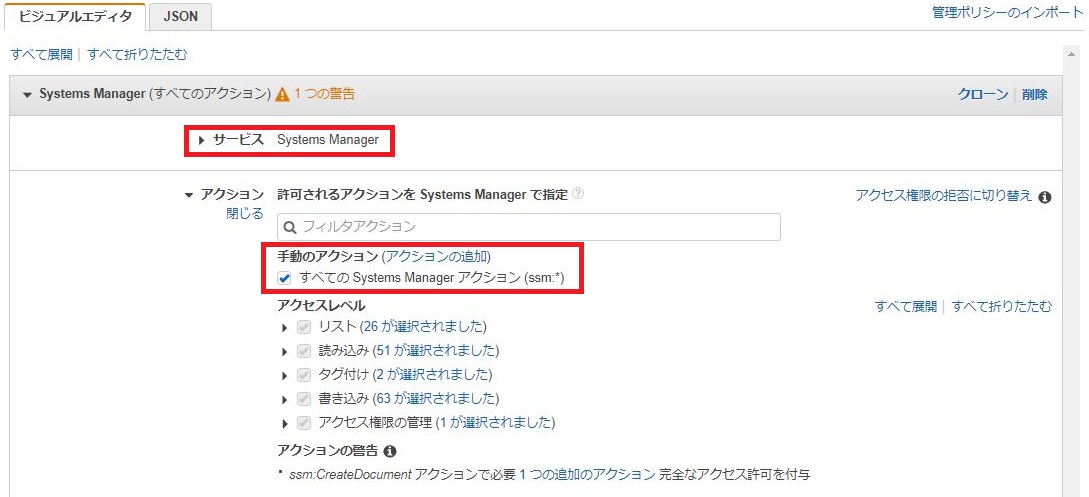This screenshot has width=1089, height=497.
Task: Click the 削除 link
Action: [1035, 94]
